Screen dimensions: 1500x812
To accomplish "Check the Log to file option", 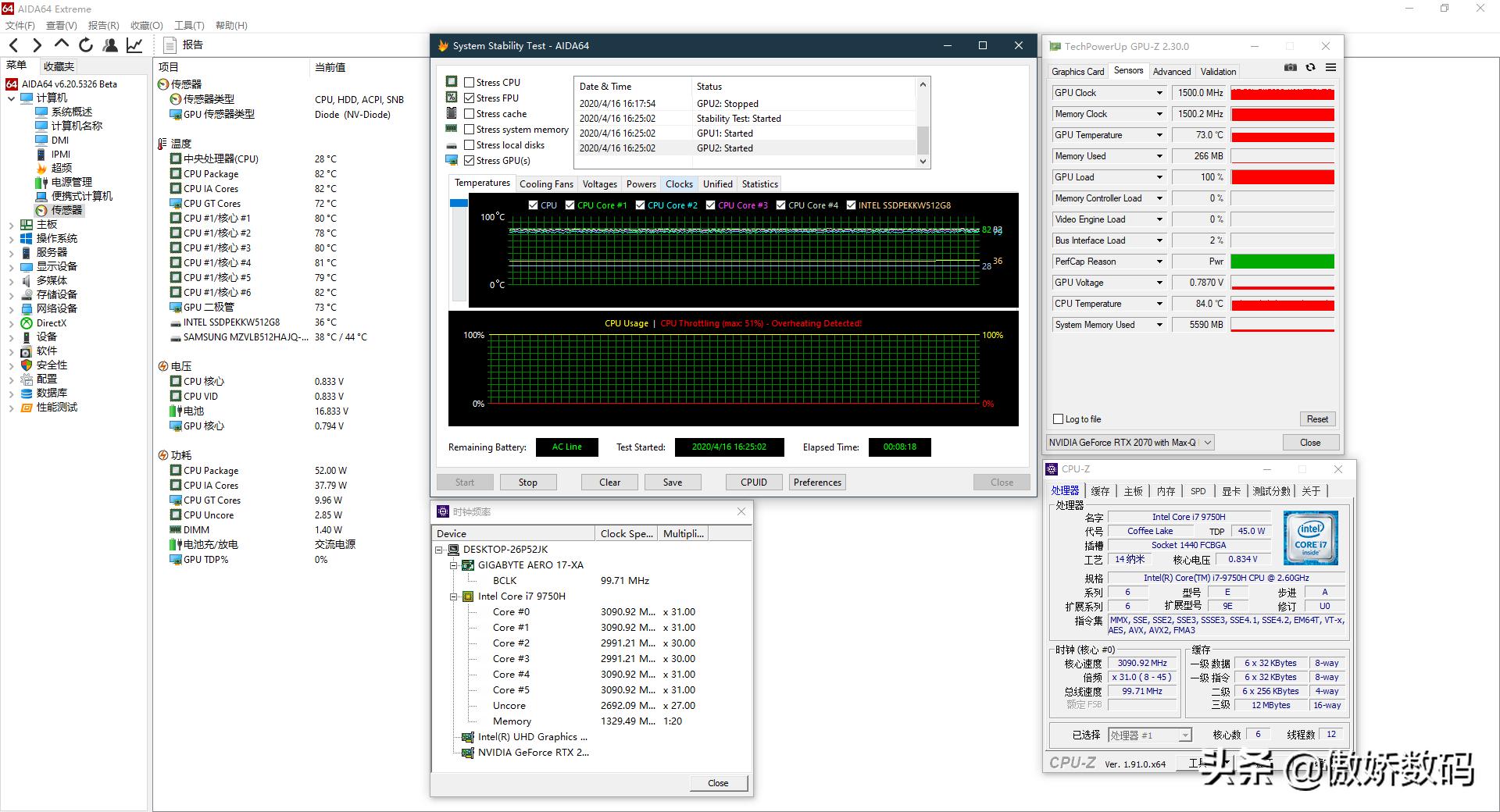I will pos(1059,419).
